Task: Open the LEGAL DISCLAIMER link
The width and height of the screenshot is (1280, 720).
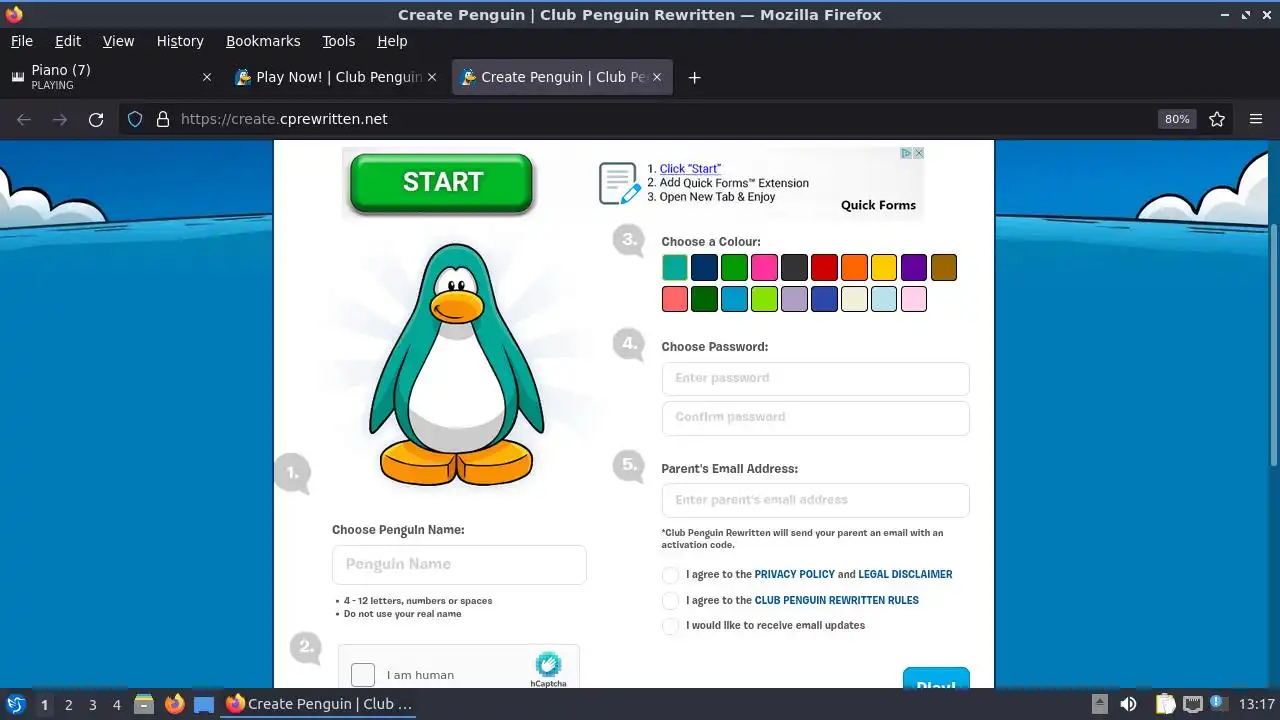Action: pyautogui.click(x=905, y=575)
